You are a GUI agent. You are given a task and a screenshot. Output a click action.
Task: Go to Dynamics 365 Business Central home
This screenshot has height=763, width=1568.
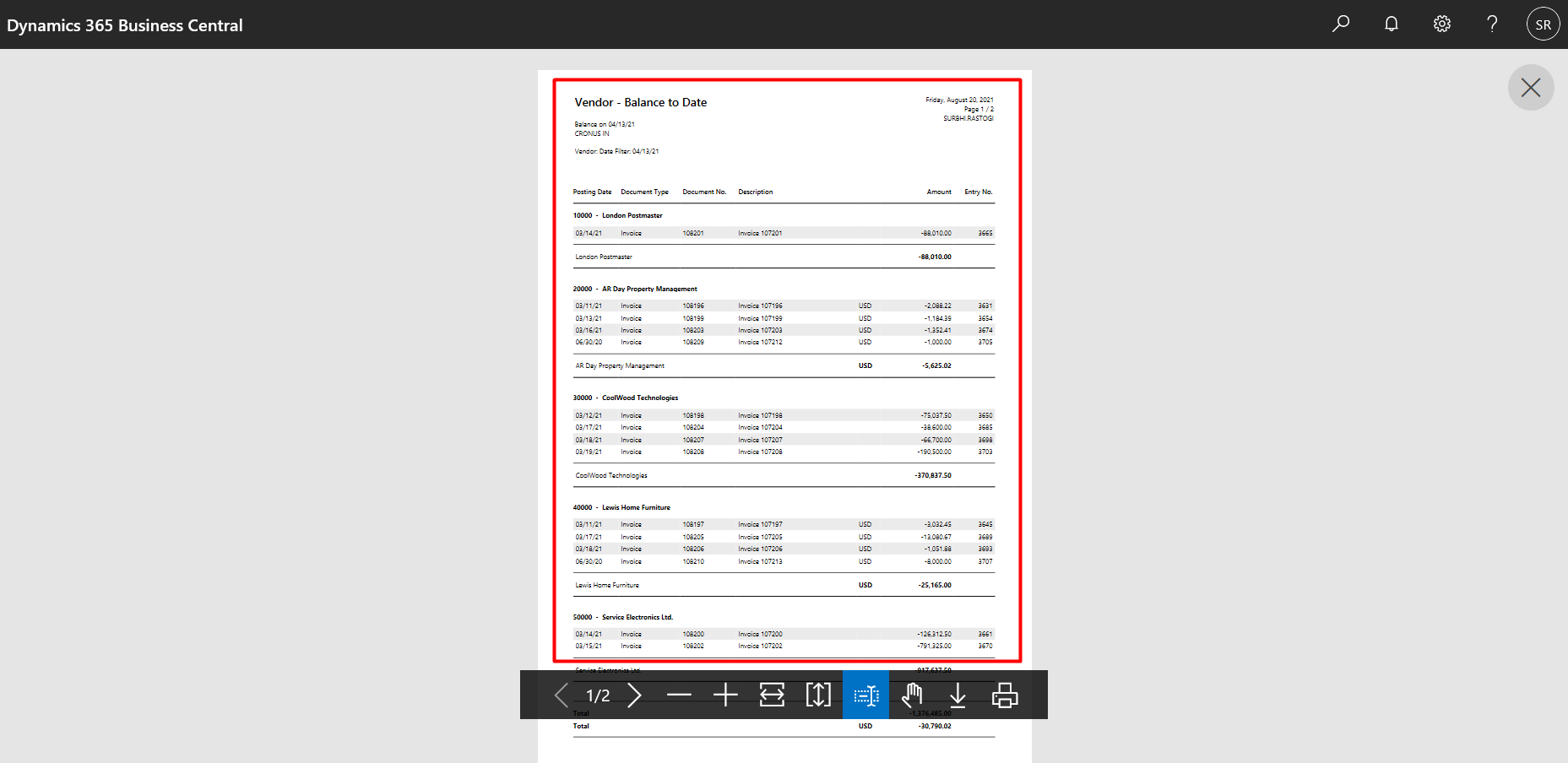(124, 24)
